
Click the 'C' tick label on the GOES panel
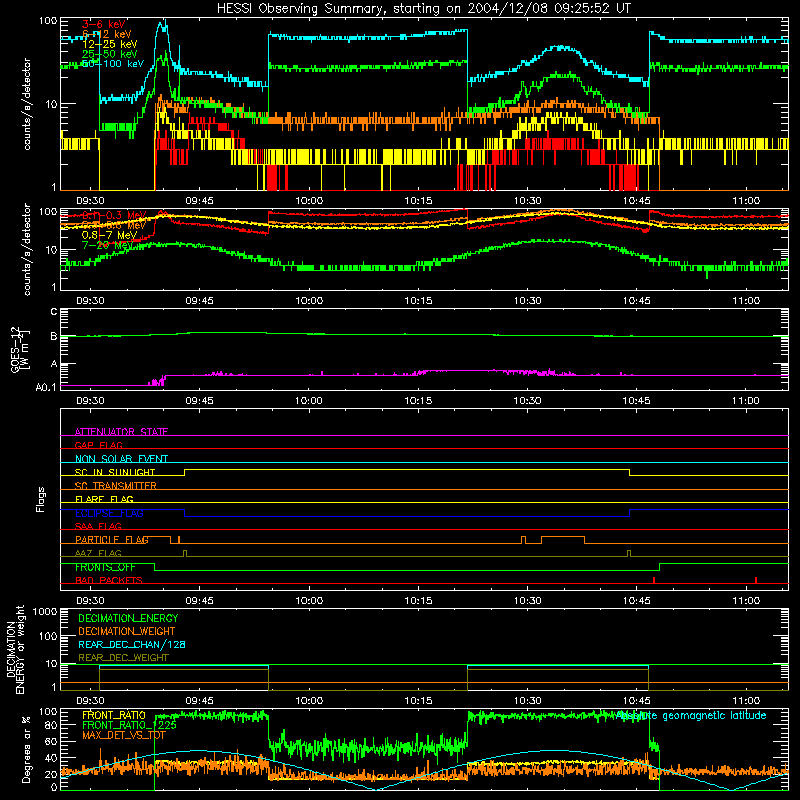point(54,312)
